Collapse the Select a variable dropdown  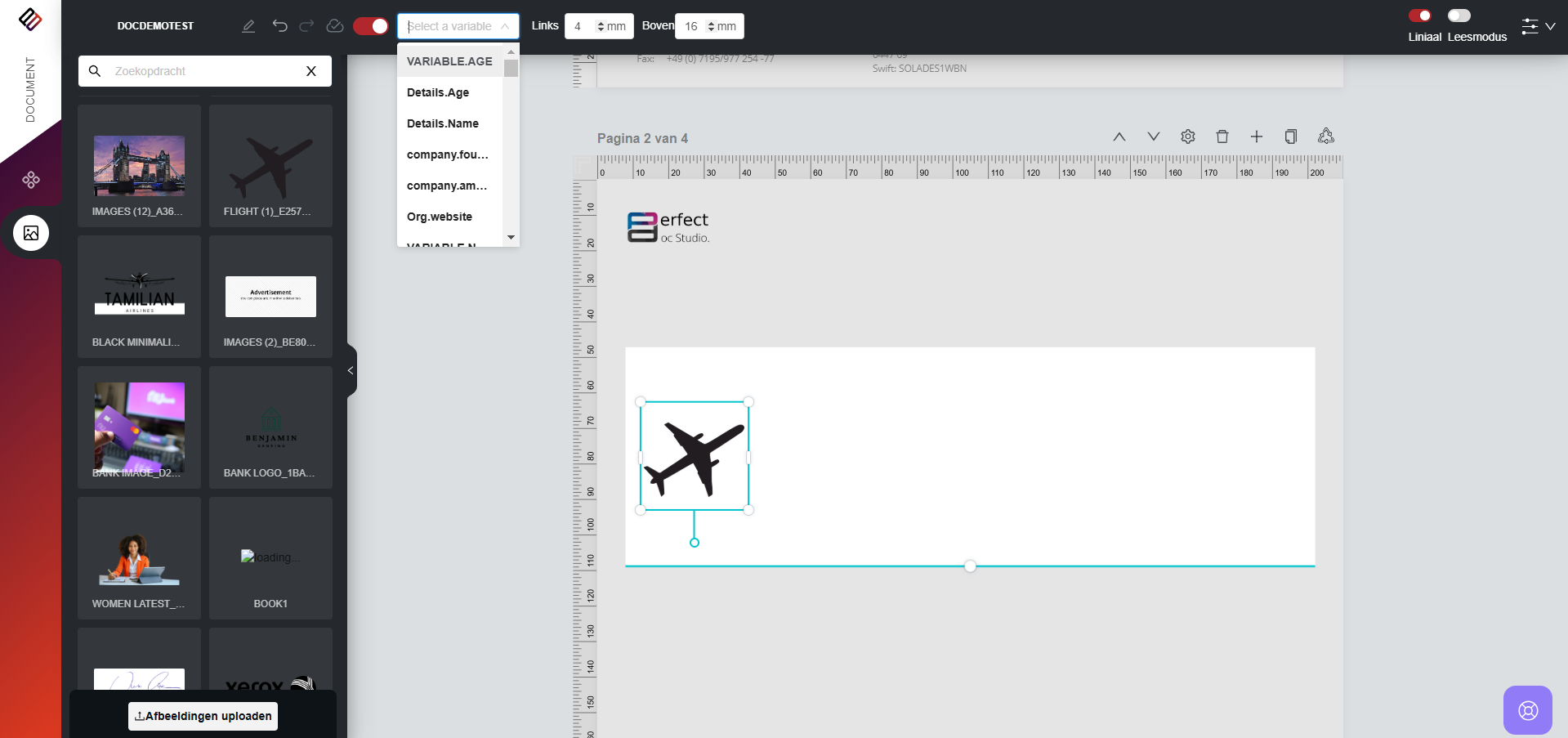[x=505, y=26]
